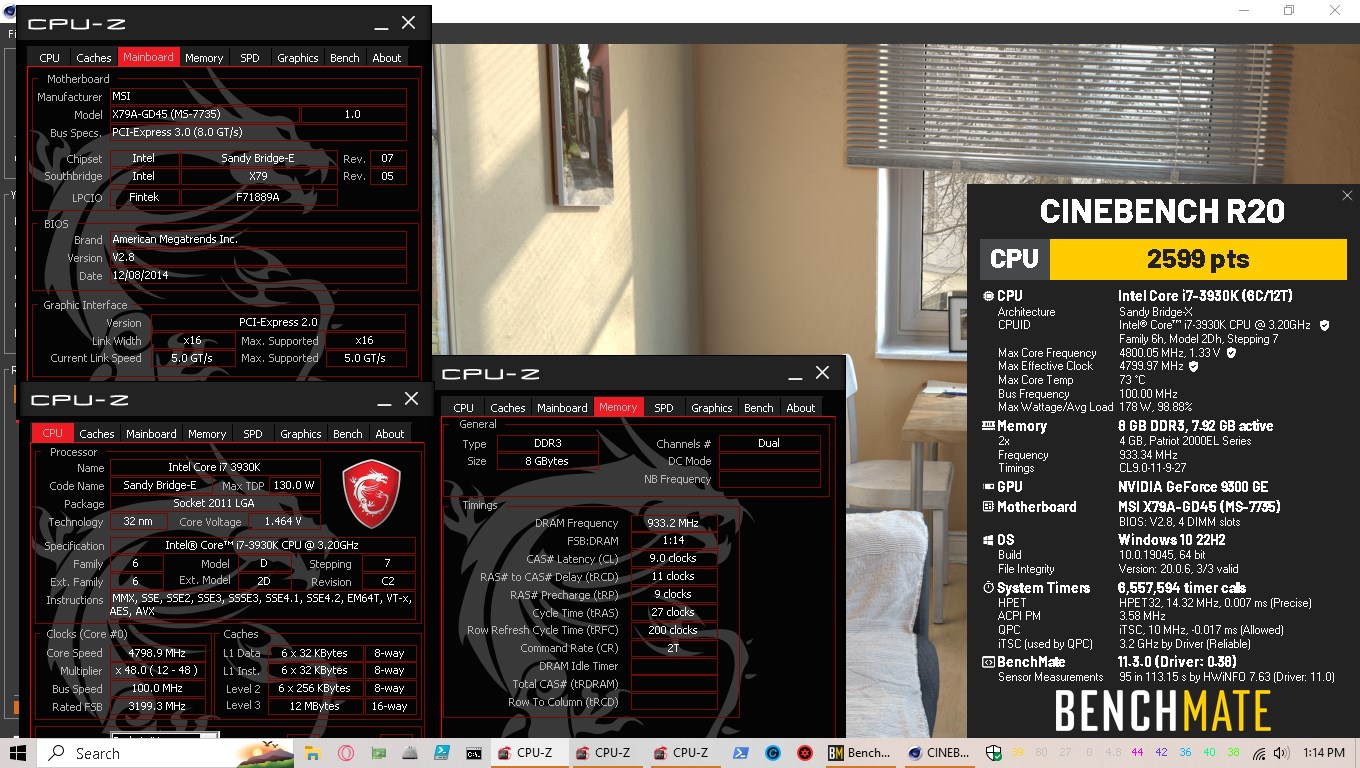Click the verified shield beside Max Core Frequency
The height and width of the screenshot is (768, 1360).
click(x=1231, y=353)
